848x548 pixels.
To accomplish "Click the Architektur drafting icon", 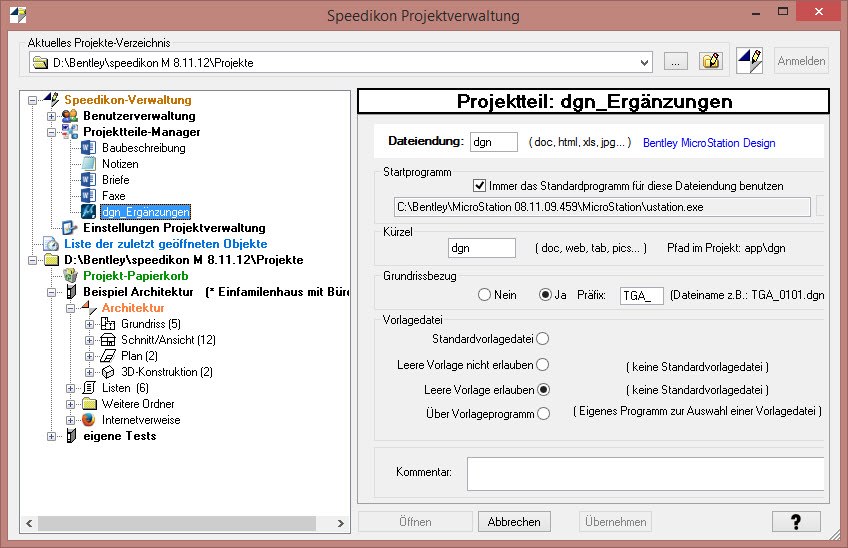I will tap(89, 308).
